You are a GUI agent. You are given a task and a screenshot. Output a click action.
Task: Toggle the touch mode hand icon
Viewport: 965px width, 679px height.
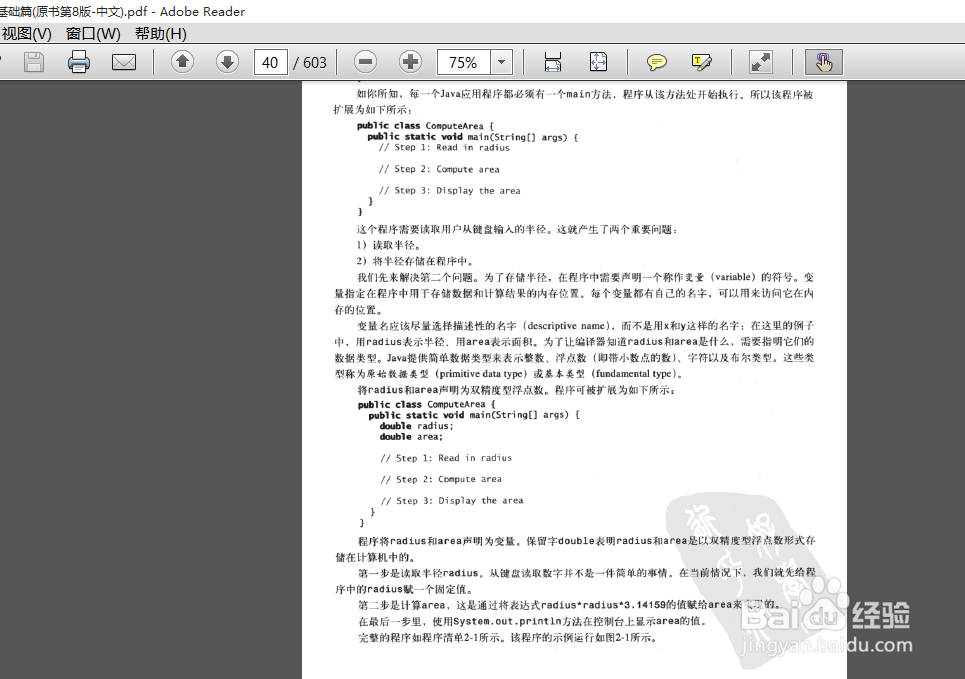823,62
